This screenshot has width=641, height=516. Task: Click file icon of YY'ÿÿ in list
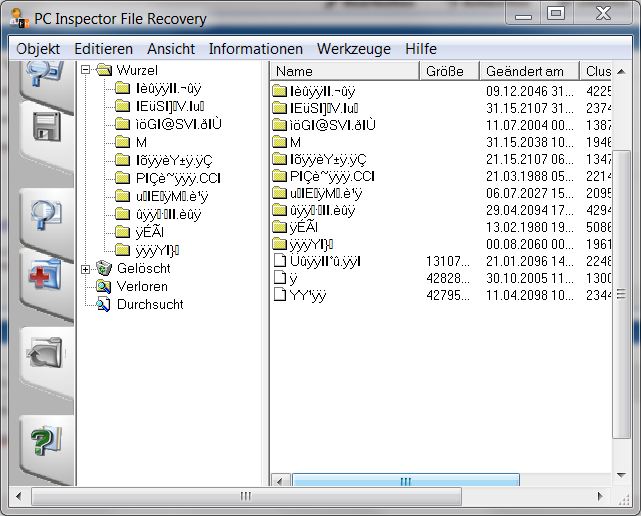(x=280, y=294)
